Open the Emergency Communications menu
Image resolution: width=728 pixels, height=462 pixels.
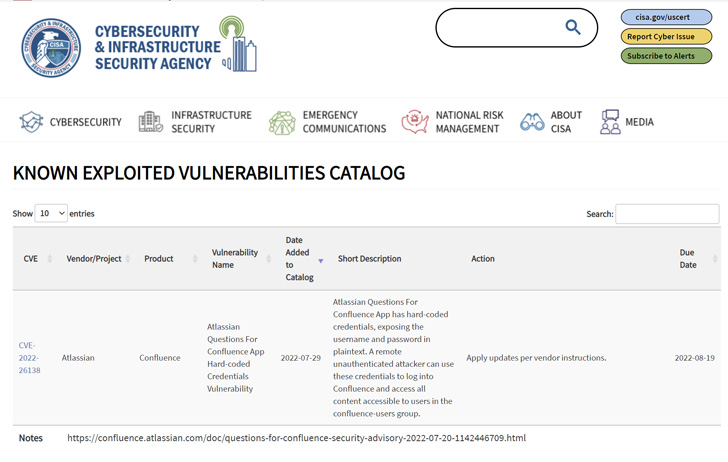point(344,122)
